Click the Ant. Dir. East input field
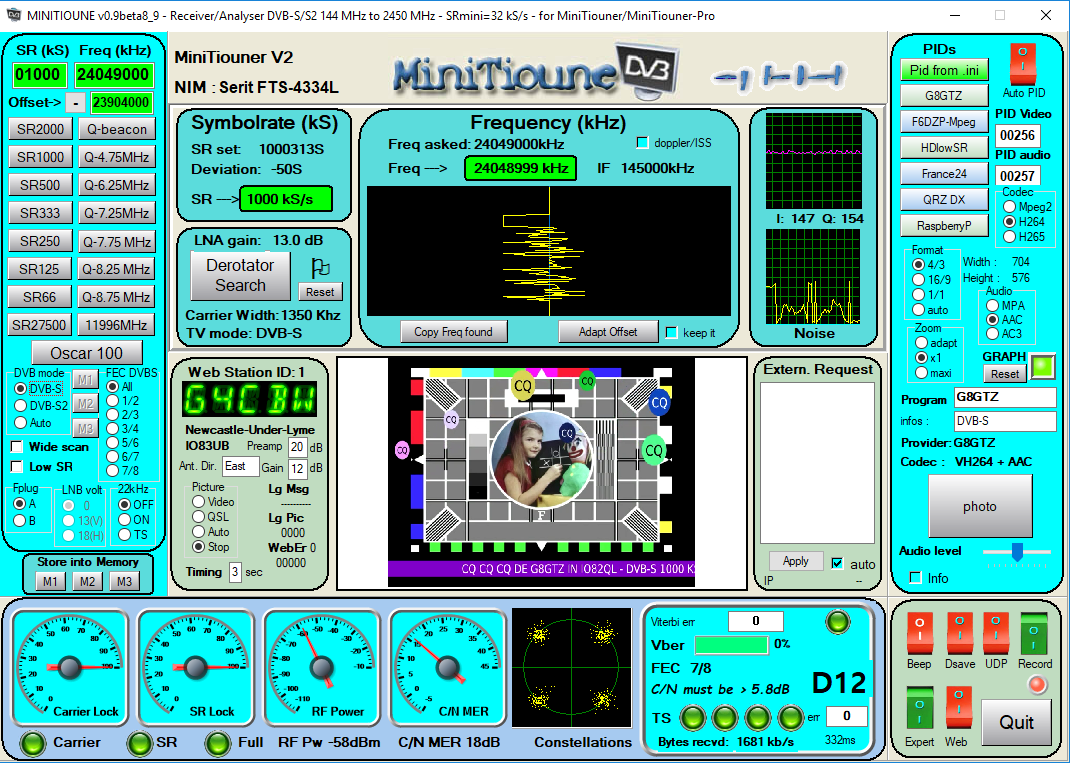Image resolution: width=1070 pixels, height=763 pixels. pos(241,466)
